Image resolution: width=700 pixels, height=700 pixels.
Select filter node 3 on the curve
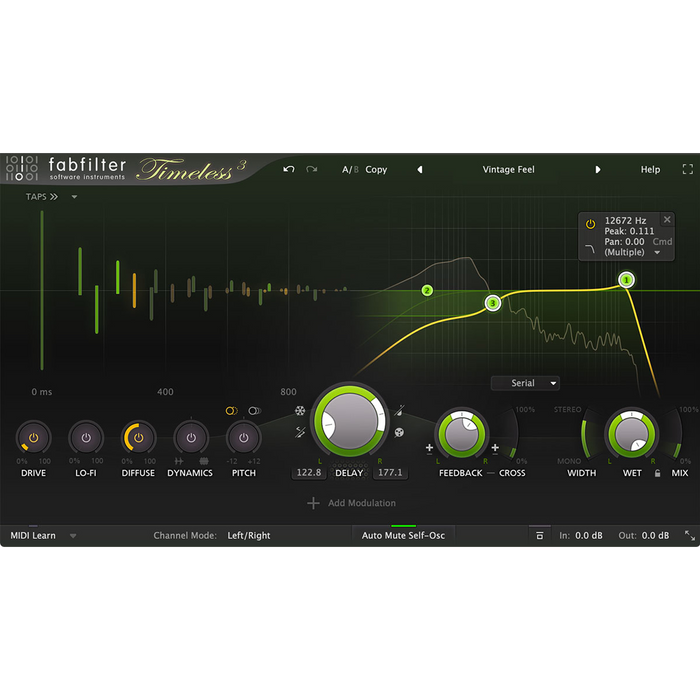492,303
